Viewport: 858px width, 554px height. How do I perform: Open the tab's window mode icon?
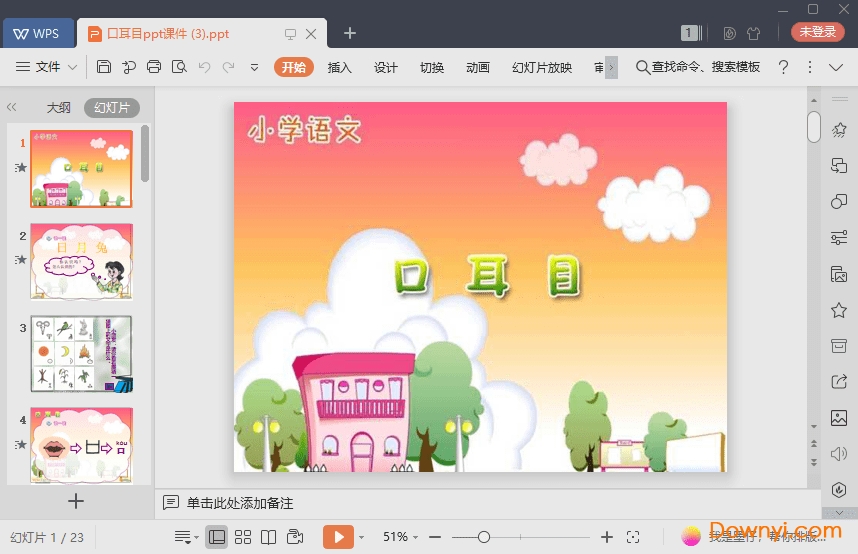[x=290, y=34]
